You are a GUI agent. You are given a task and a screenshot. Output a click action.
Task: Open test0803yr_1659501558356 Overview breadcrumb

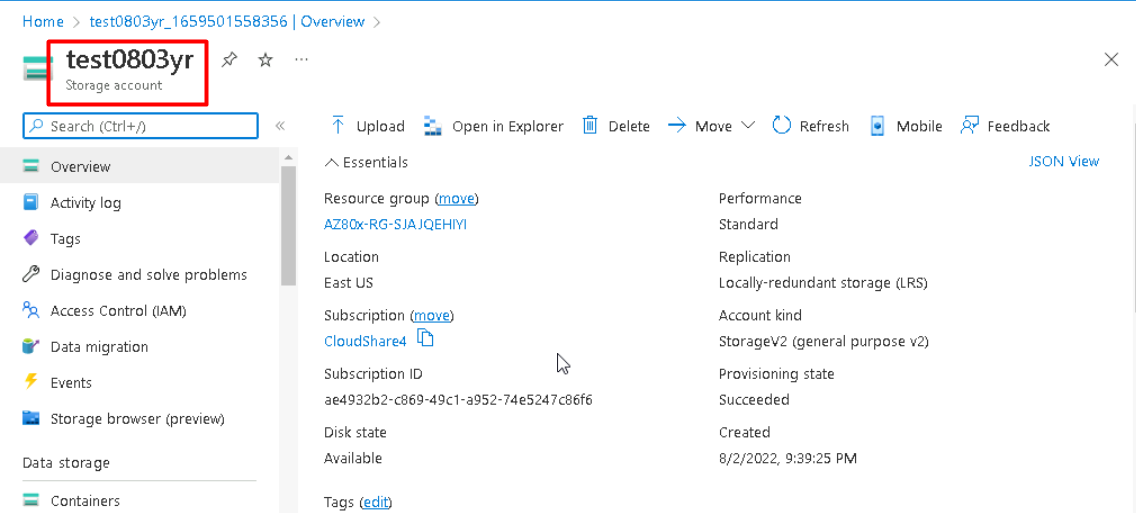pyautogui.click(x=227, y=22)
